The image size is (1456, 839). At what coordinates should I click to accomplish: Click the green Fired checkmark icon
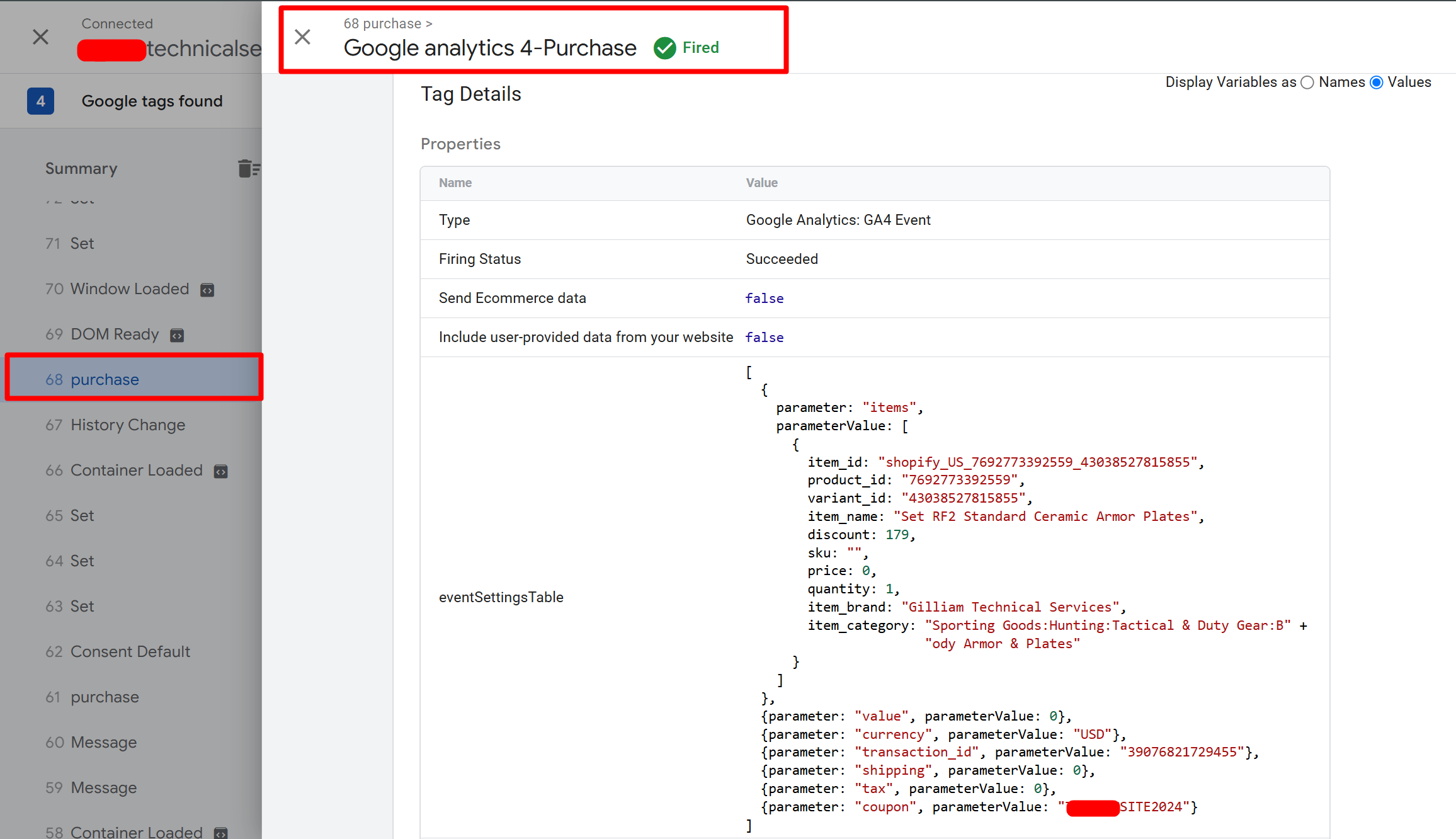point(664,48)
